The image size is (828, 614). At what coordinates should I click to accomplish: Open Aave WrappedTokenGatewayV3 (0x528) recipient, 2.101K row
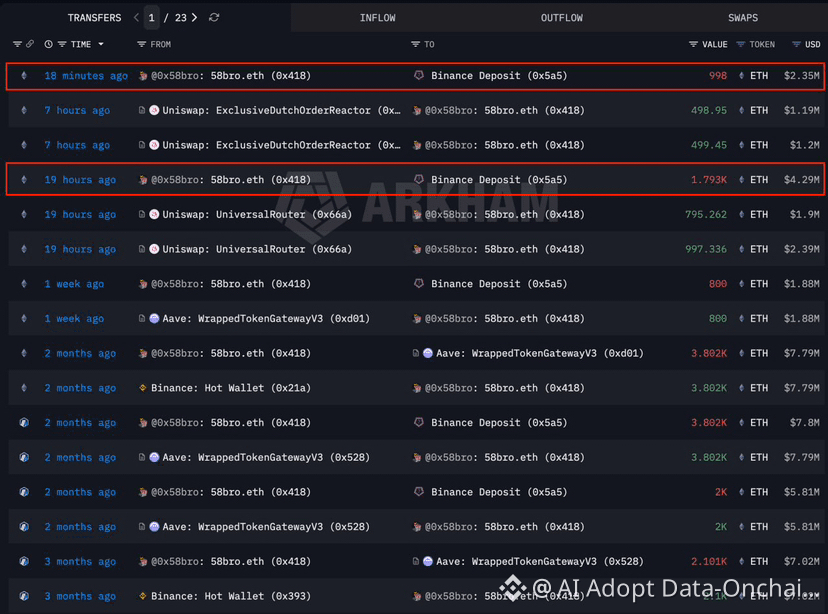click(540, 562)
